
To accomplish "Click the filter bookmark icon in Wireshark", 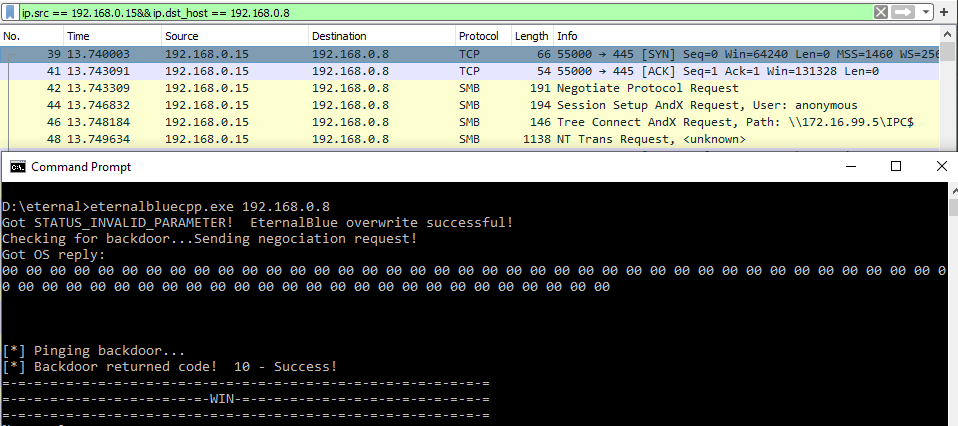I will point(10,12).
